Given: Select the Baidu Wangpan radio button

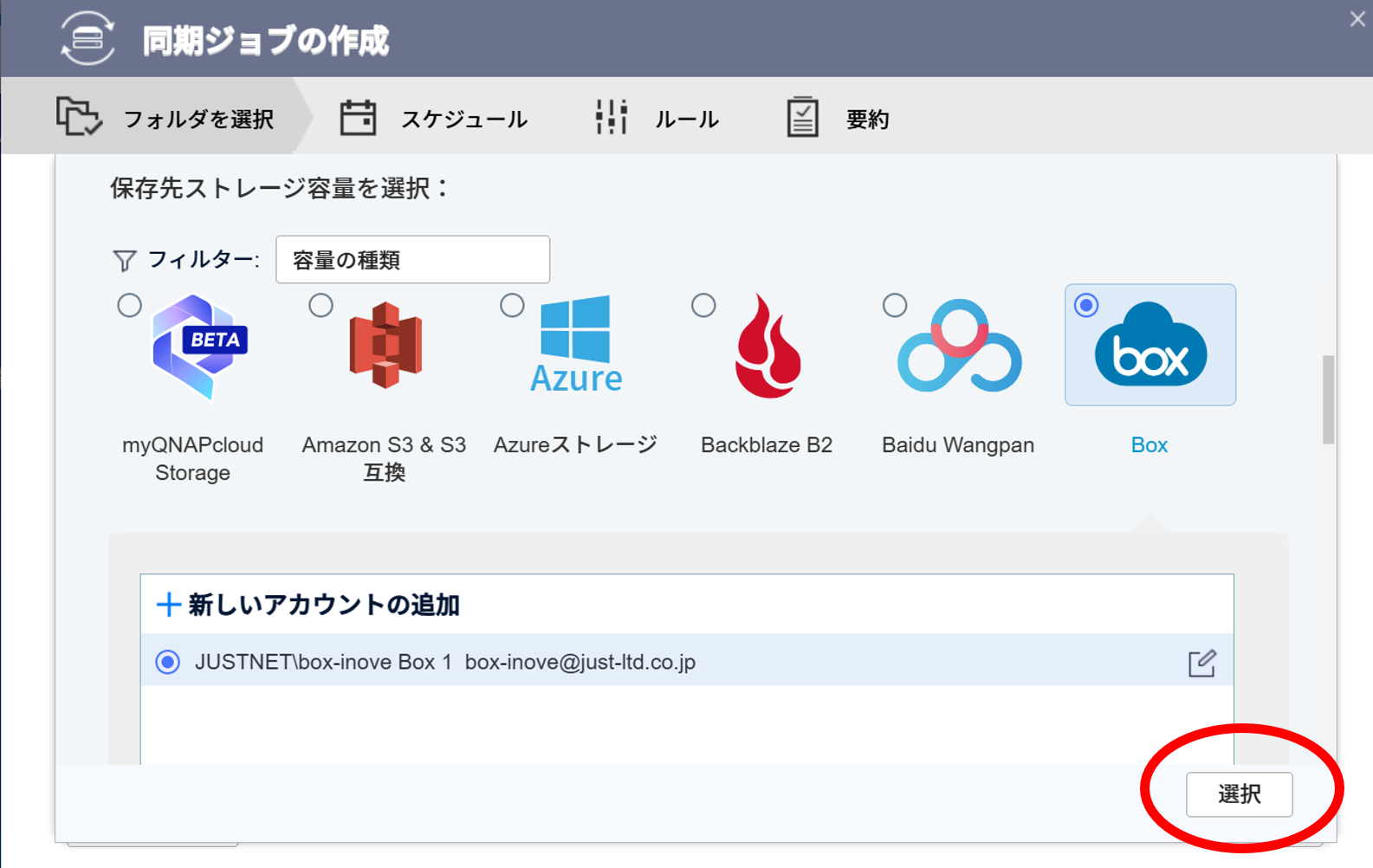Looking at the screenshot, I should click(x=896, y=305).
